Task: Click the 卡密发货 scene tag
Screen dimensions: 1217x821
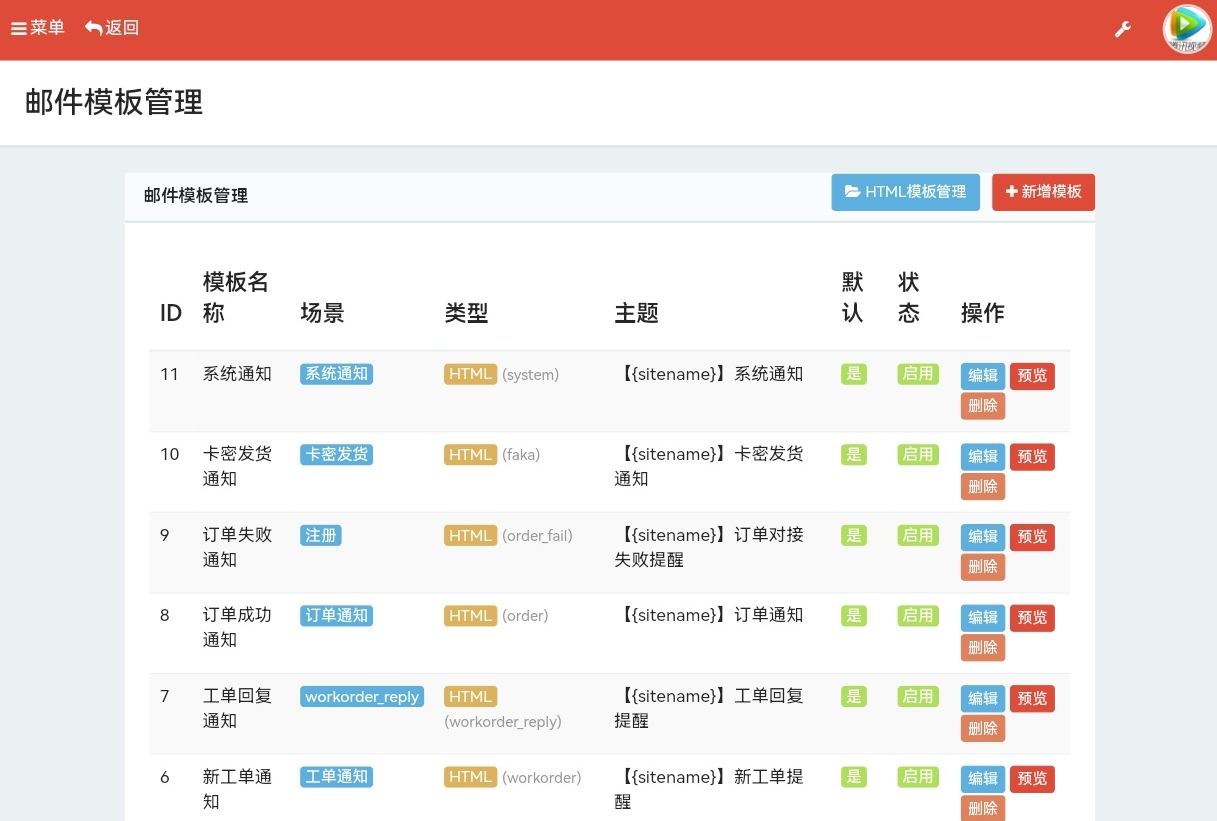Action: 336,454
